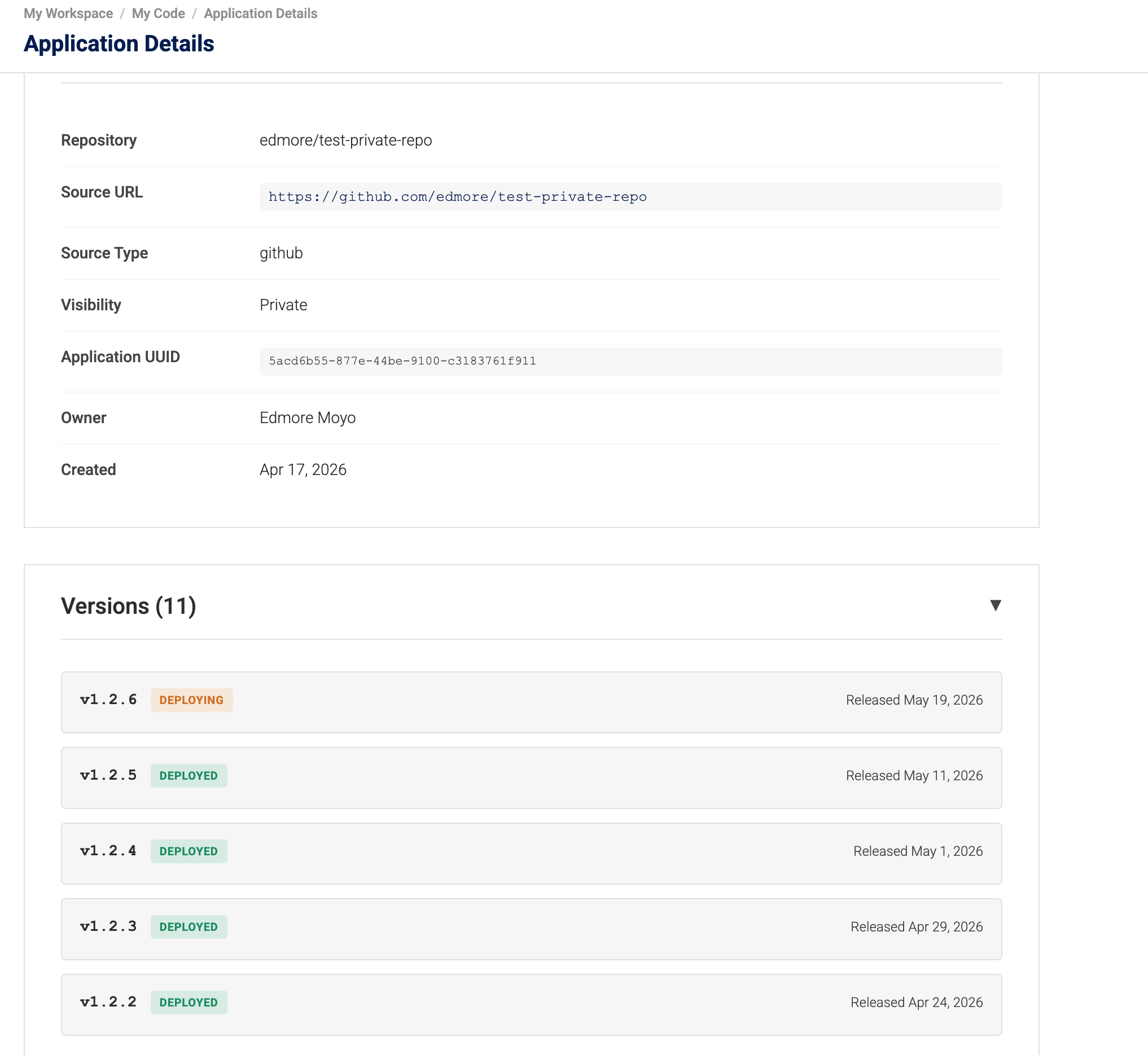Image resolution: width=1148 pixels, height=1055 pixels.
Task: Click the Application UUID field label
Action: 121,357
